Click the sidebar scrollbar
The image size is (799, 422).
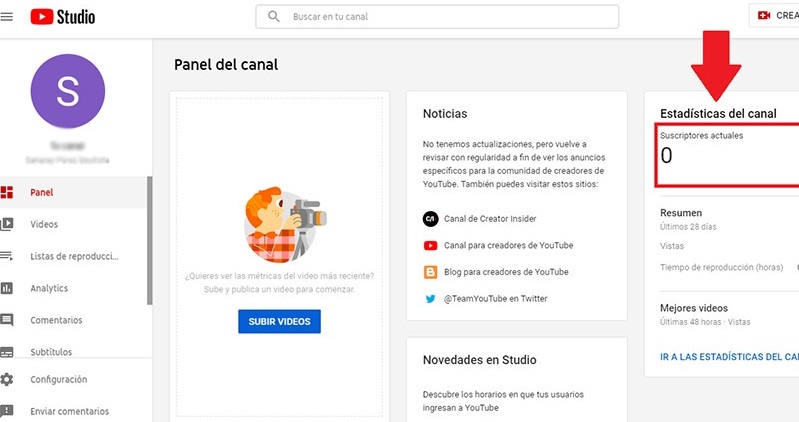[x=150, y=241]
